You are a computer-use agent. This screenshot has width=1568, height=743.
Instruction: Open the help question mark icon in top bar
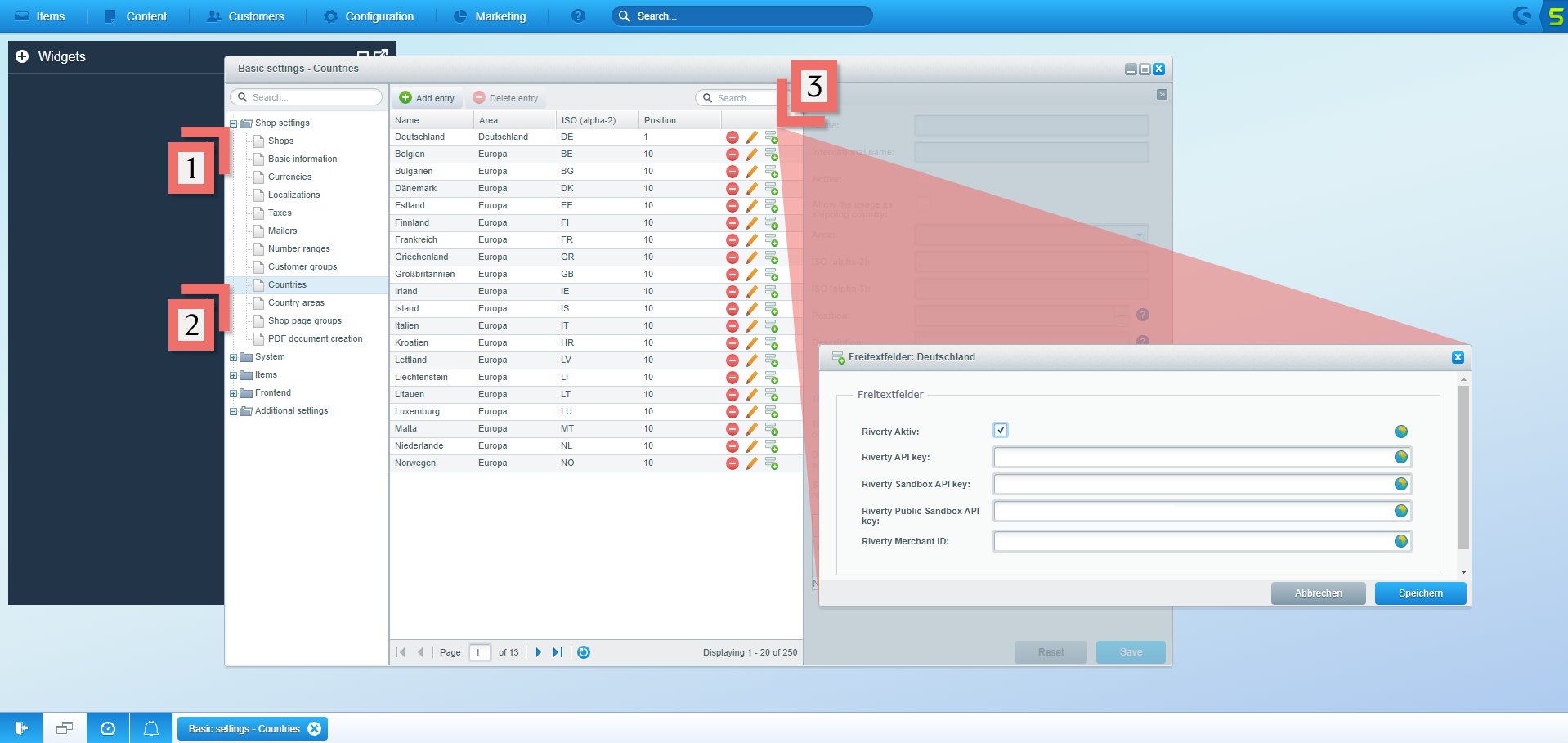click(x=578, y=16)
